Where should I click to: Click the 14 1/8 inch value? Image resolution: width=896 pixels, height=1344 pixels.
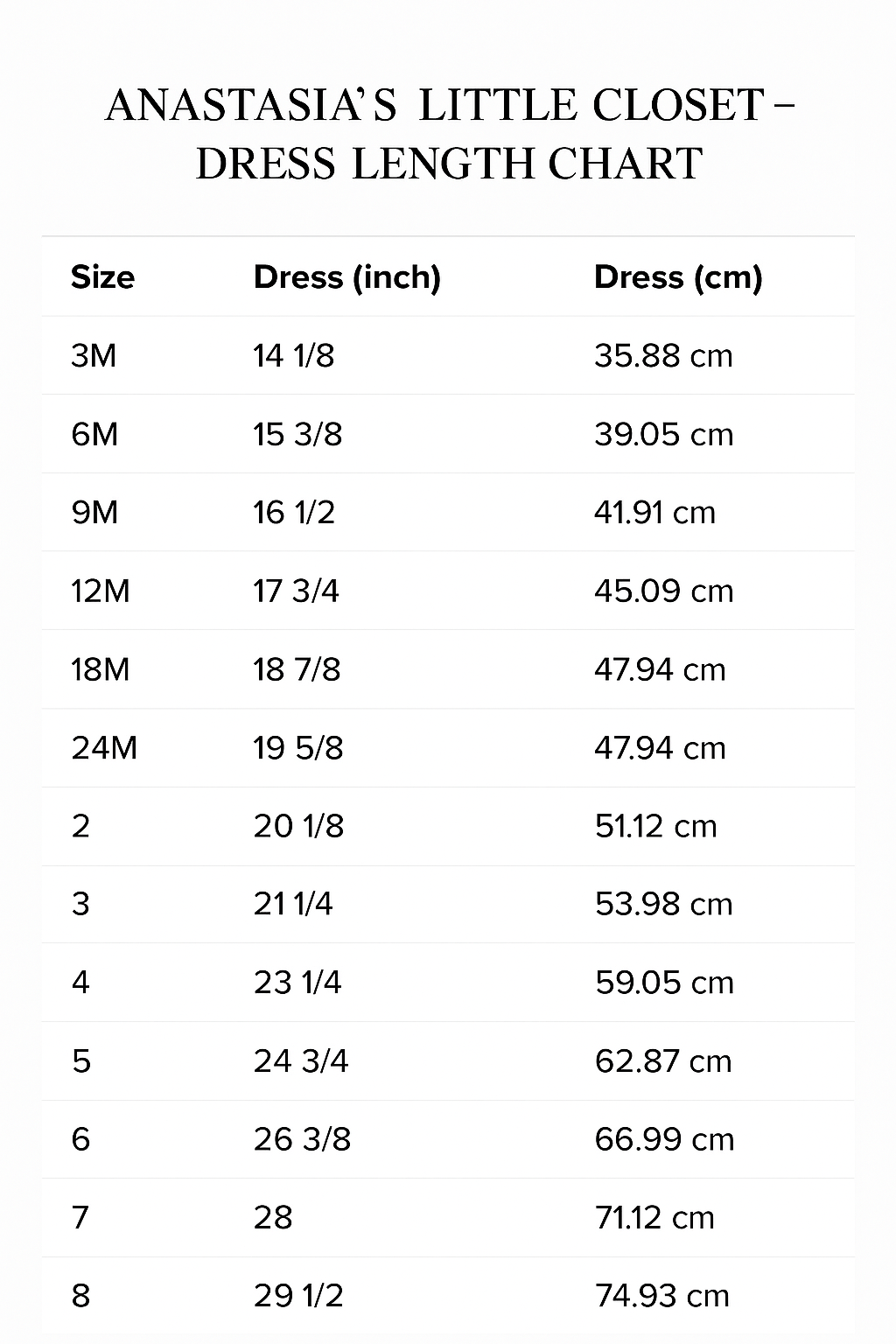pyautogui.click(x=294, y=356)
